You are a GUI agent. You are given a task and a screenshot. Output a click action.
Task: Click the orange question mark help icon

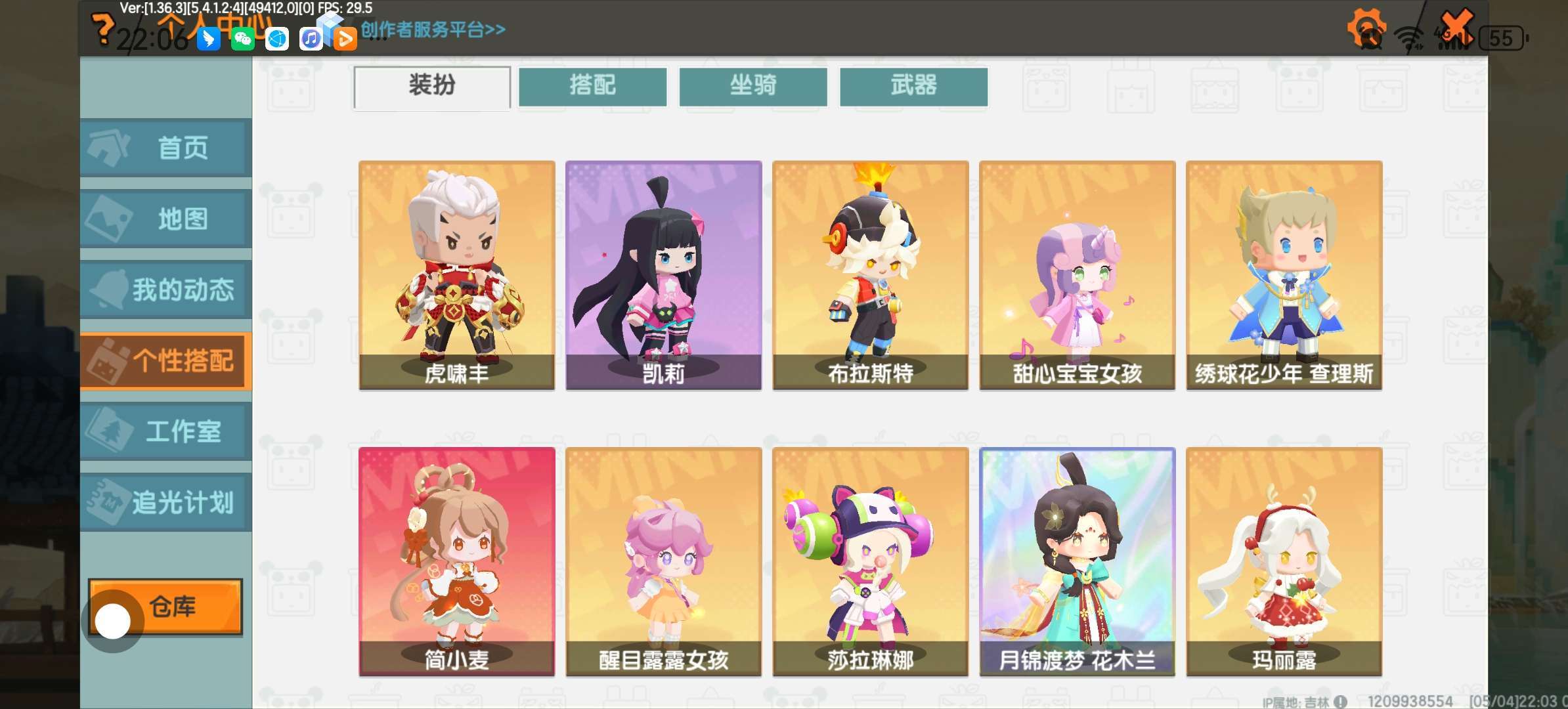coord(102,29)
